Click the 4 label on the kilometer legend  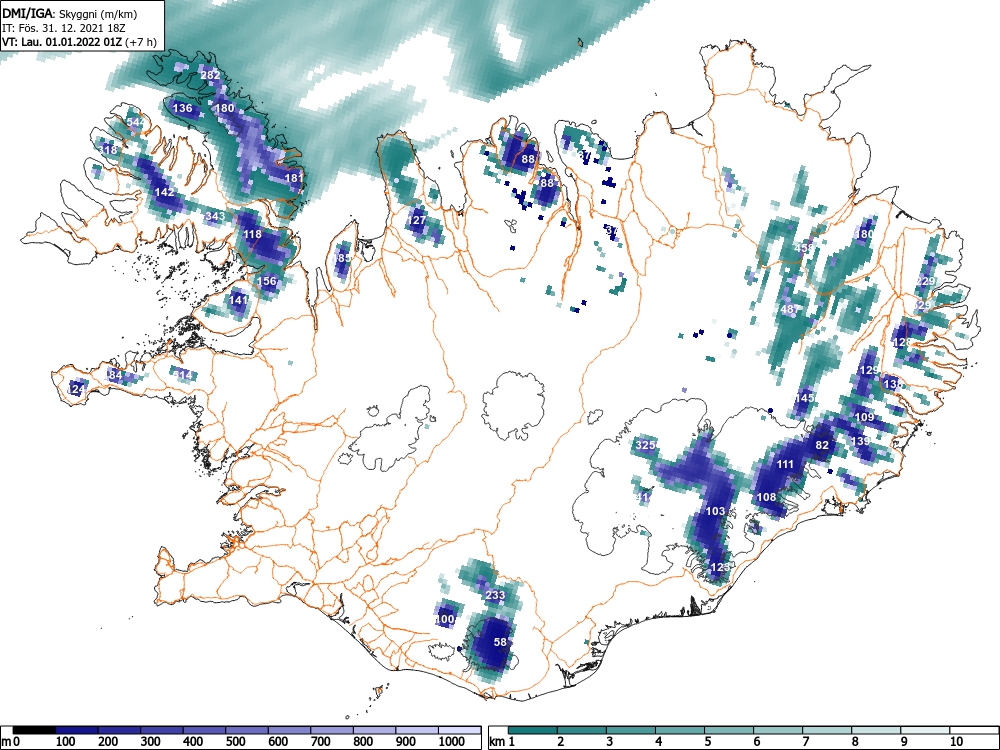tap(659, 741)
